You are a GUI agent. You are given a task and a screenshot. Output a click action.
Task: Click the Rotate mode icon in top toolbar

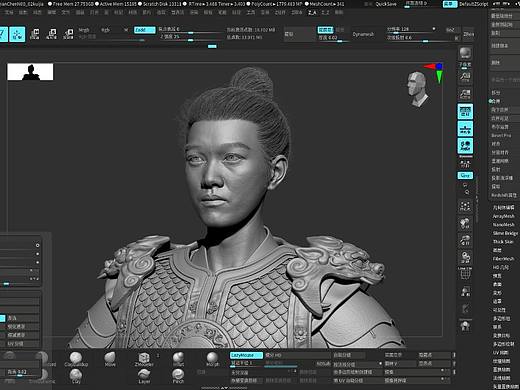(68, 34)
